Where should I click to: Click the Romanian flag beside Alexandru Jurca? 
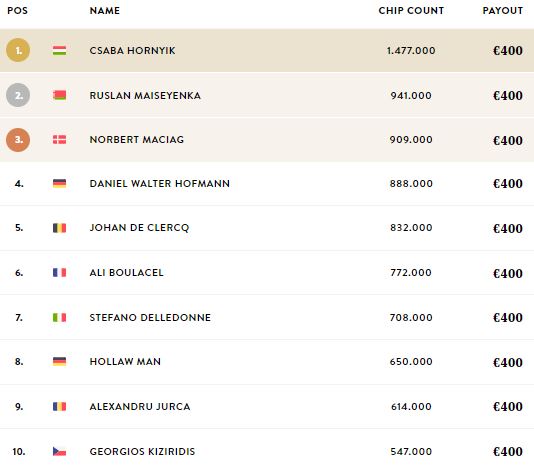60,406
